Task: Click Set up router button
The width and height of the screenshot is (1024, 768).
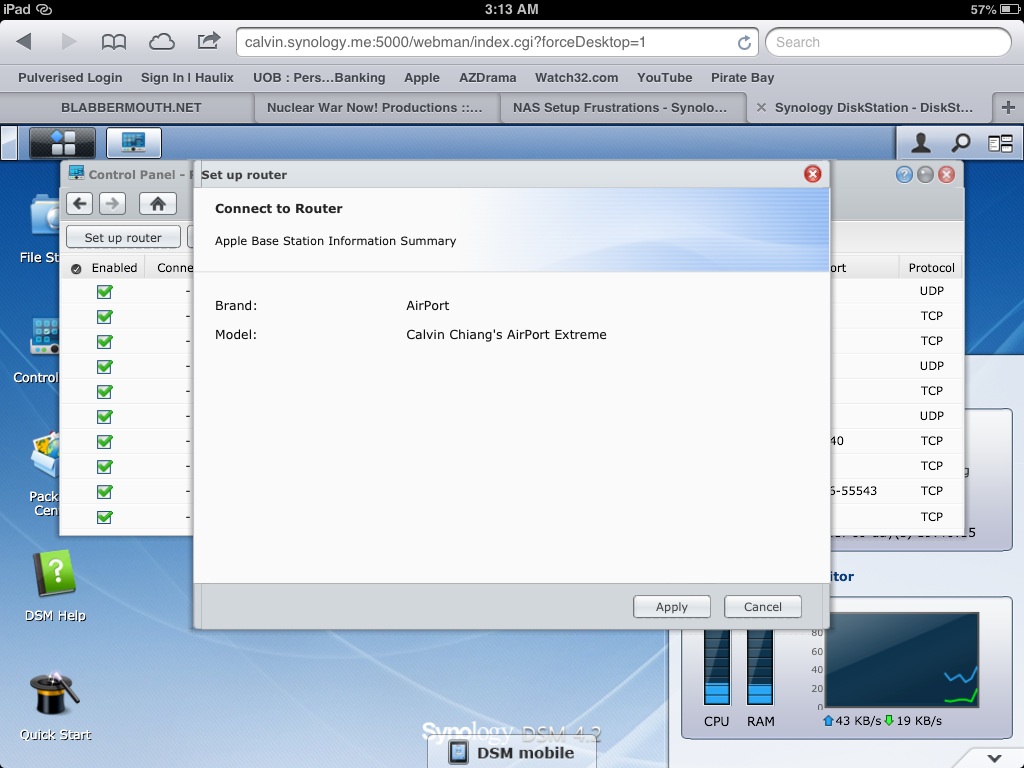Action: click(123, 238)
